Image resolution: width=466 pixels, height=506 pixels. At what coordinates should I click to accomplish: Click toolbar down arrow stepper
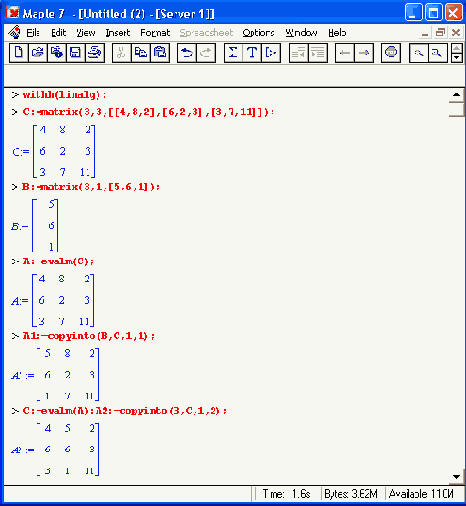click(x=457, y=58)
